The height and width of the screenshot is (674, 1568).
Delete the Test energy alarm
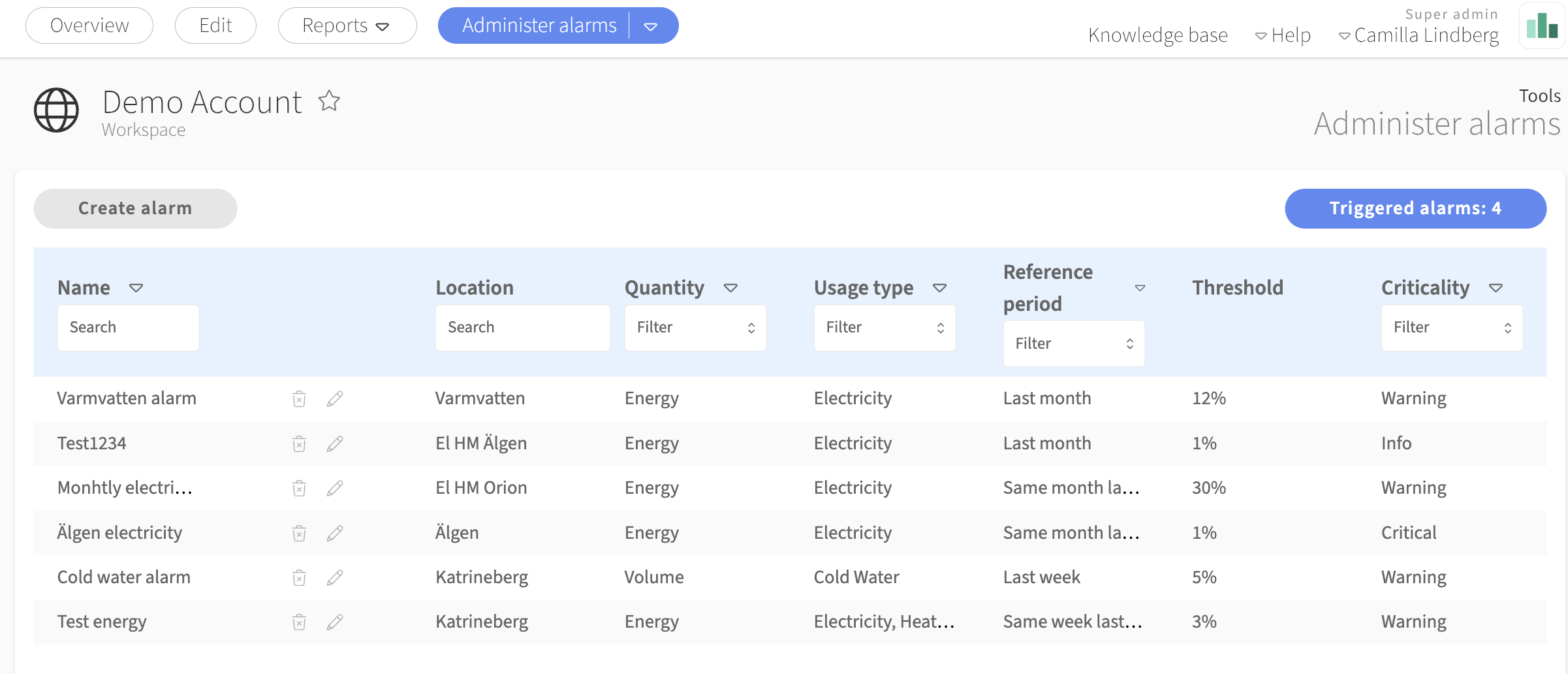(299, 622)
